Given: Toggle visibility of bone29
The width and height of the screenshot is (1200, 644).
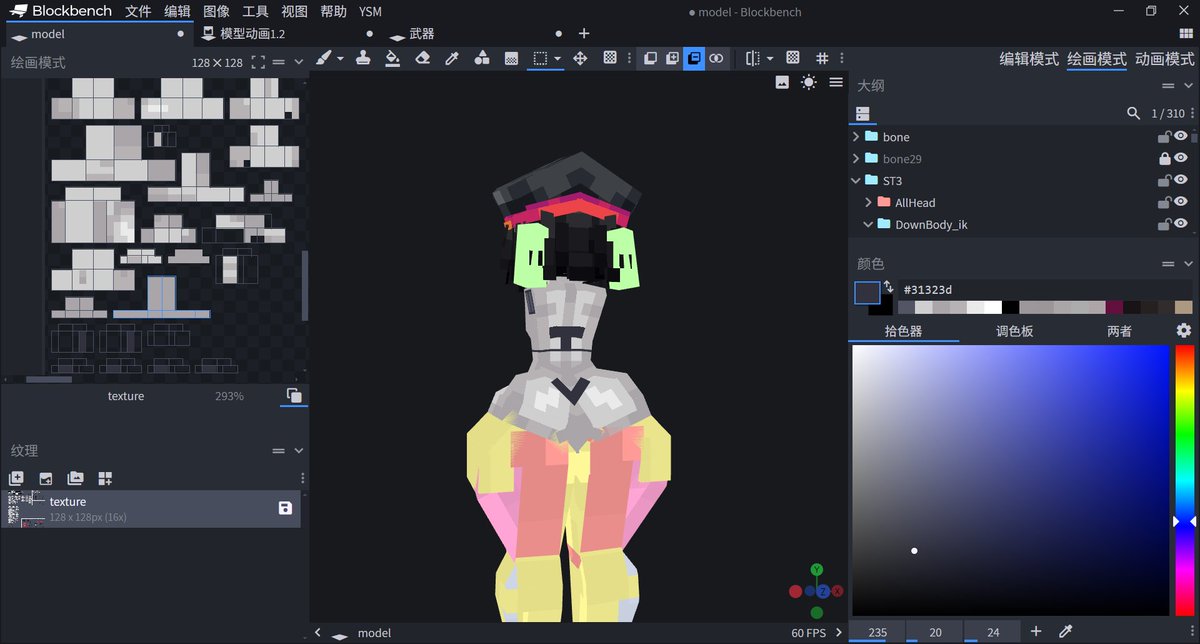Looking at the screenshot, I should pyautogui.click(x=1181, y=159).
